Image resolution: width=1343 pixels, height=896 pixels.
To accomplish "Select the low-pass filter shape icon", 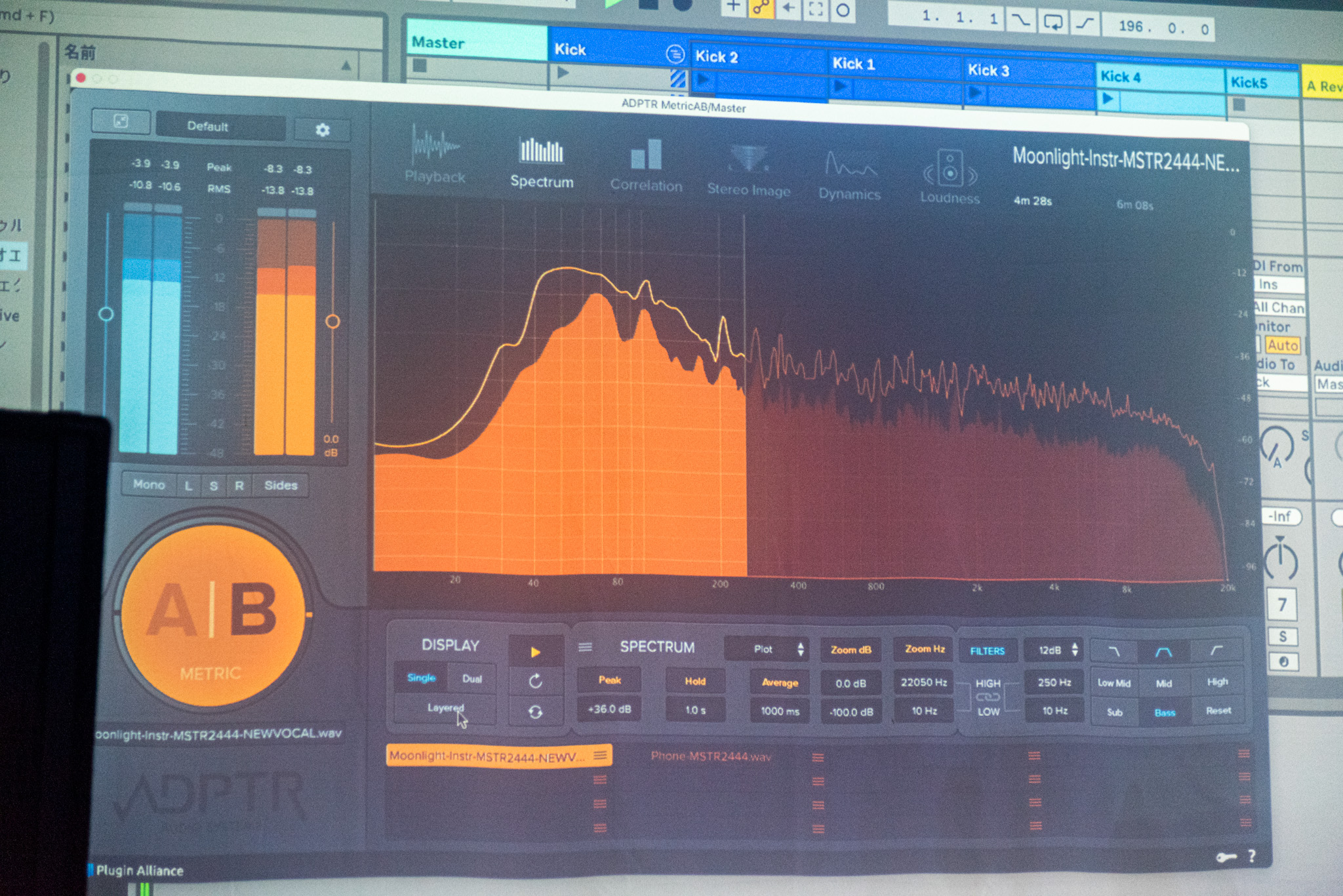I will click(x=1114, y=651).
